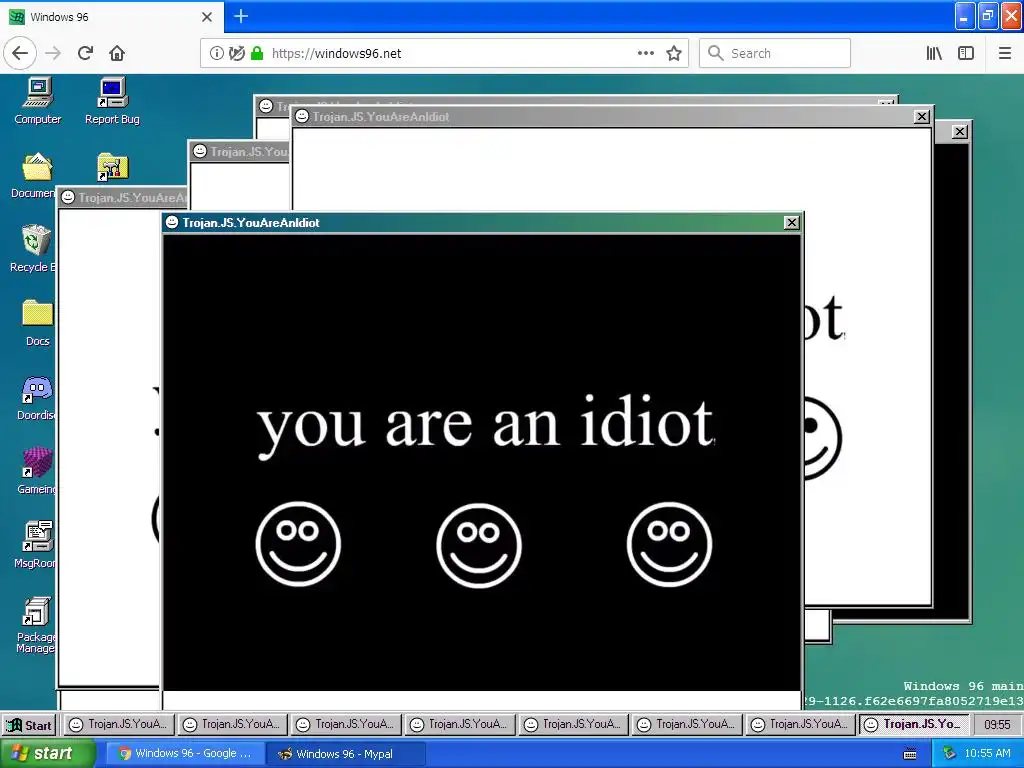1024x768 pixels.
Task: Close the rightmost black Trojan window
Action: point(959,132)
